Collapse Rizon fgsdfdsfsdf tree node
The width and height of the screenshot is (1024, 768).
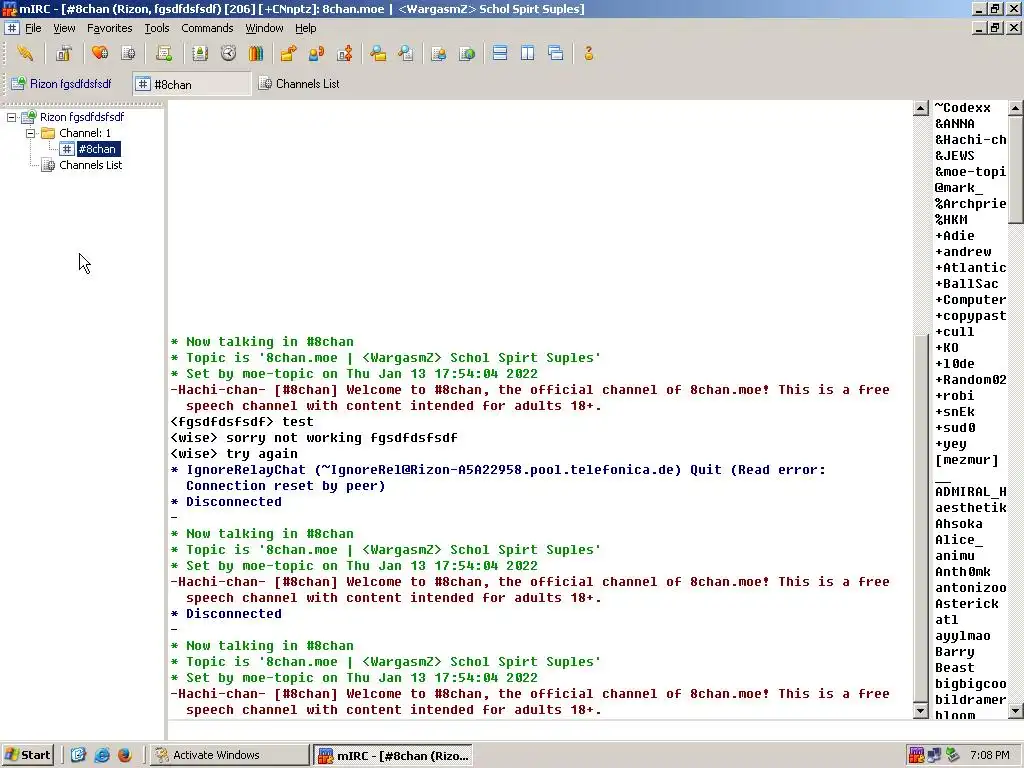point(12,118)
